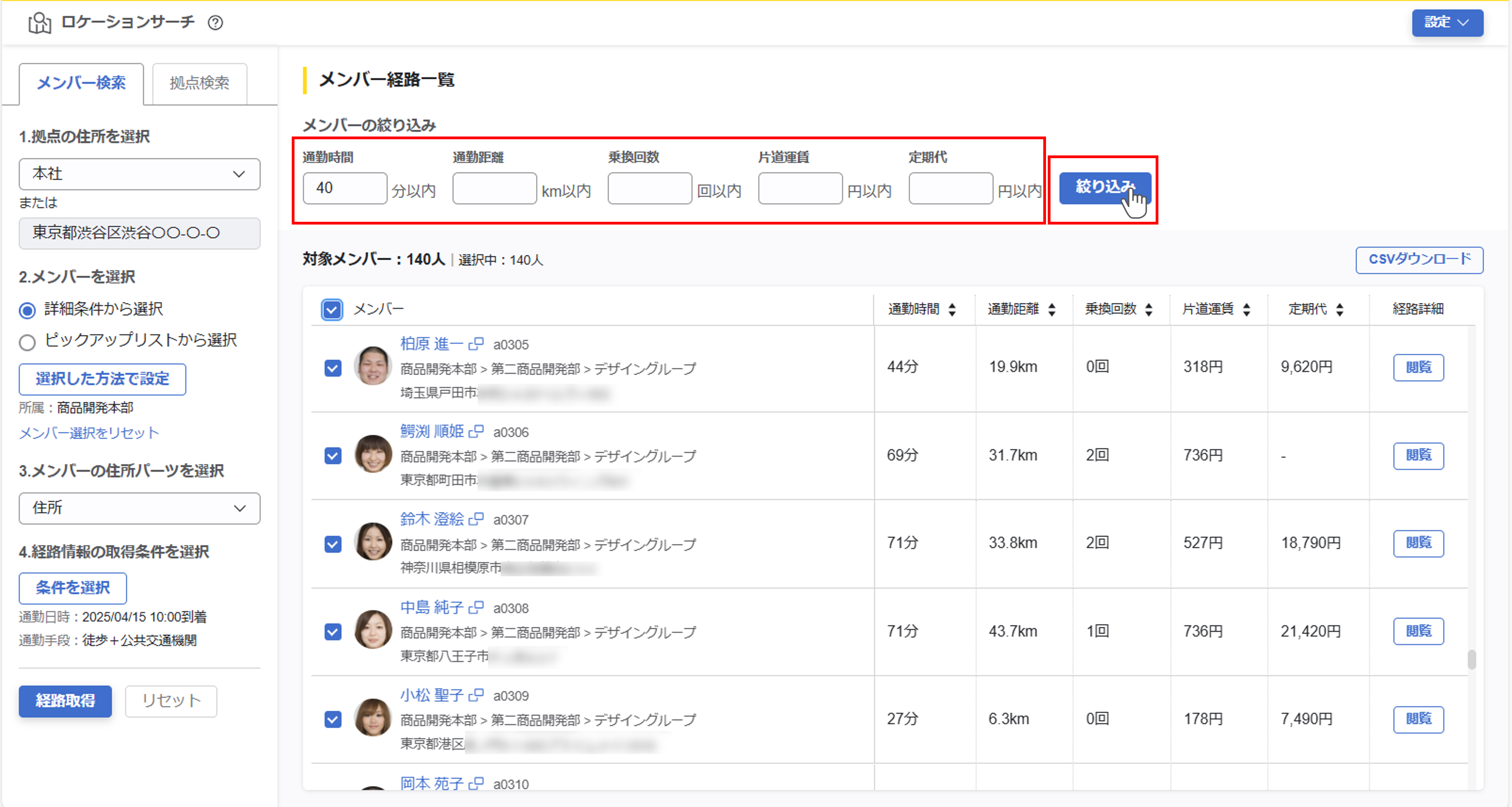Open 小松 聖子 profile popup icon
The image size is (1512, 807).
pyautogui.click(x=476, y=695)
